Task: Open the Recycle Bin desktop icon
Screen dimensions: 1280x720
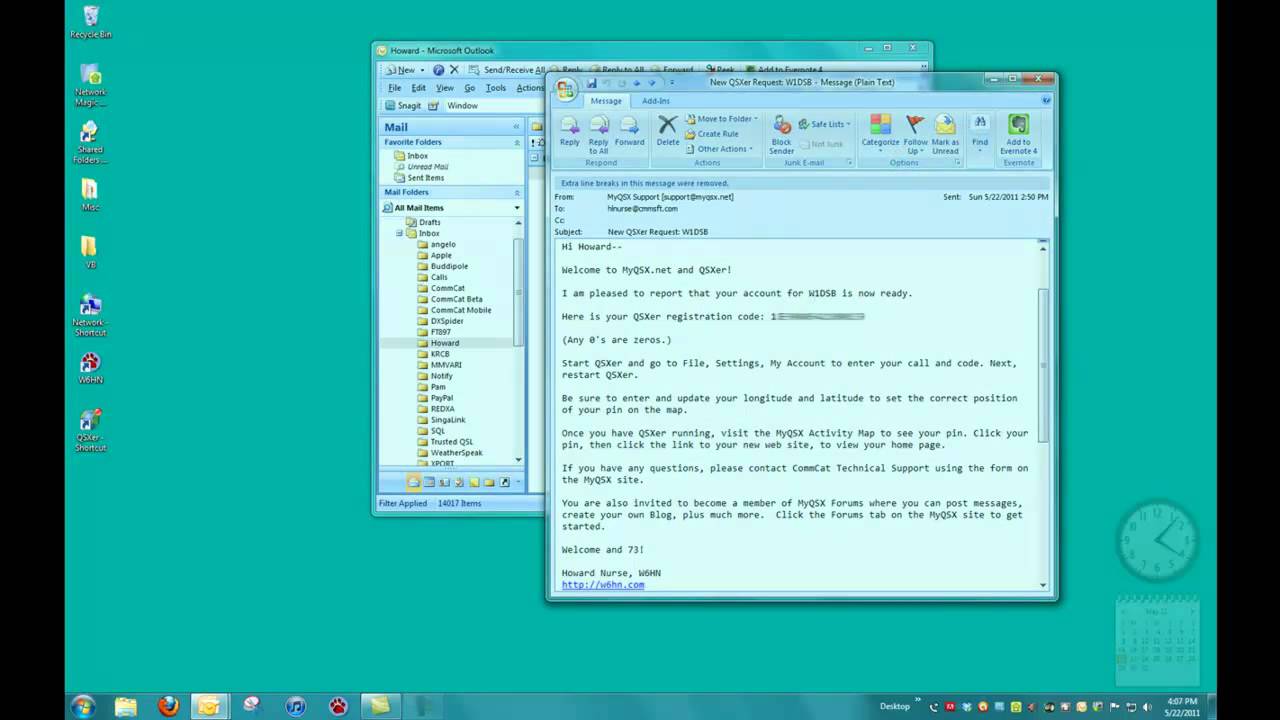Action: point(91,22)
